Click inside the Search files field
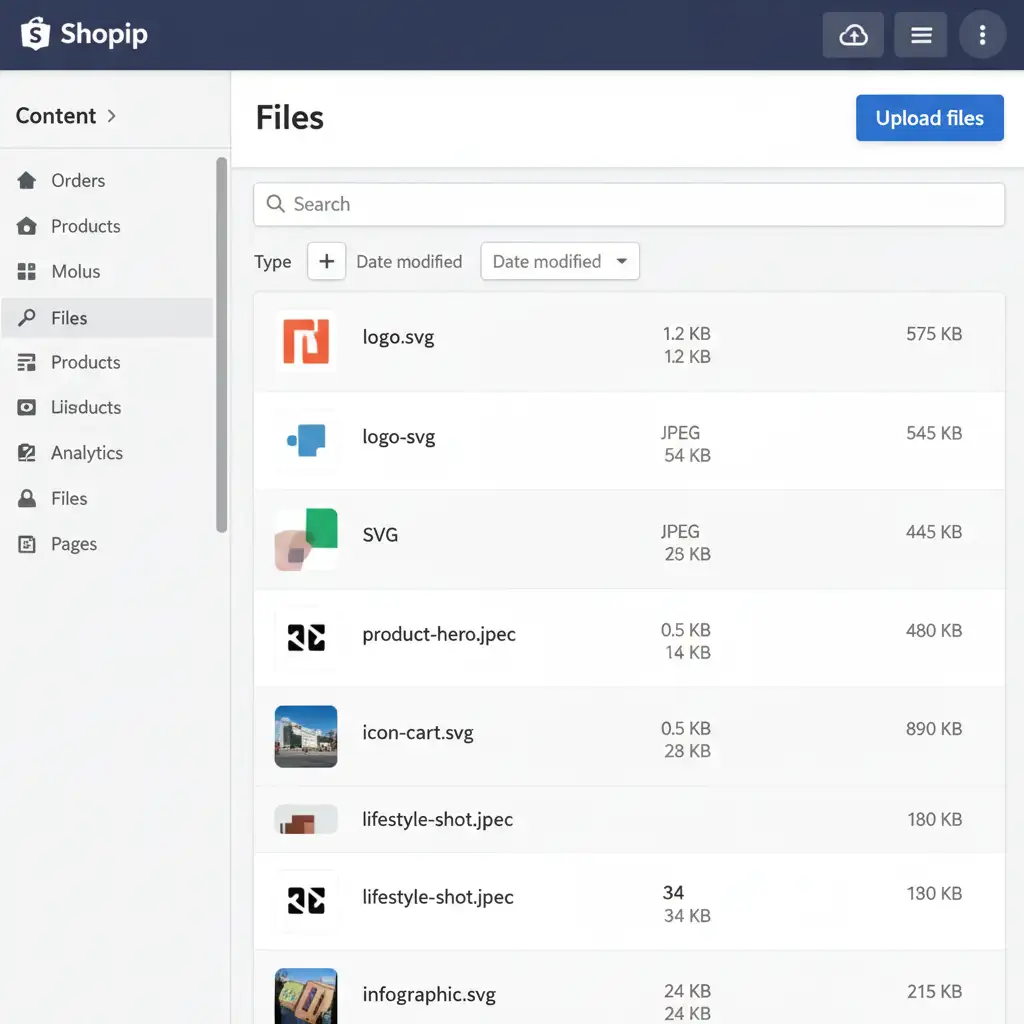 click(640, 204)
